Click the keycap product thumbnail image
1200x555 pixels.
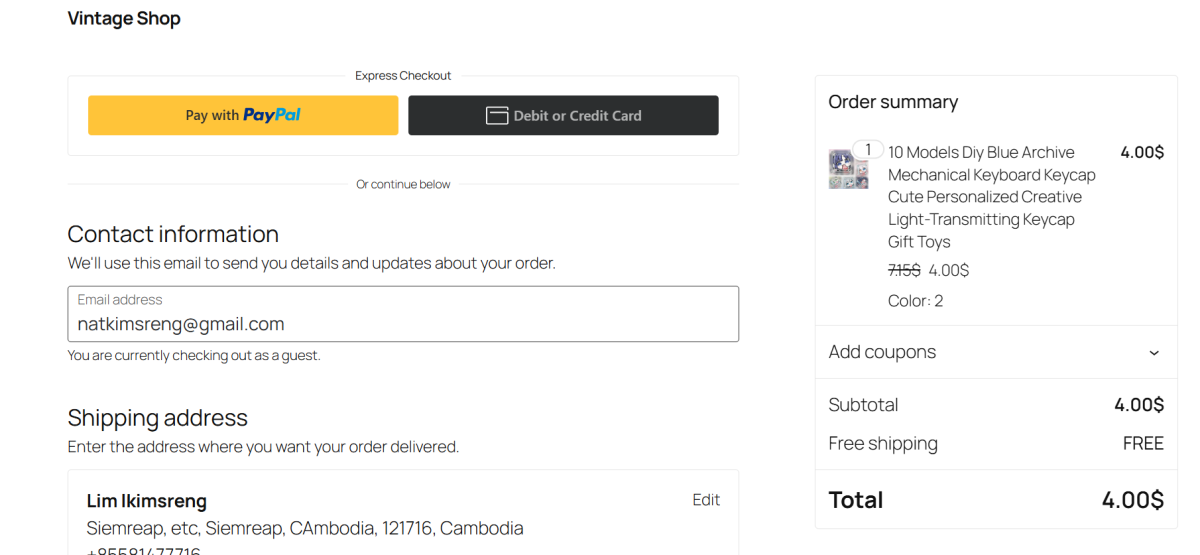tap(848, 170)
